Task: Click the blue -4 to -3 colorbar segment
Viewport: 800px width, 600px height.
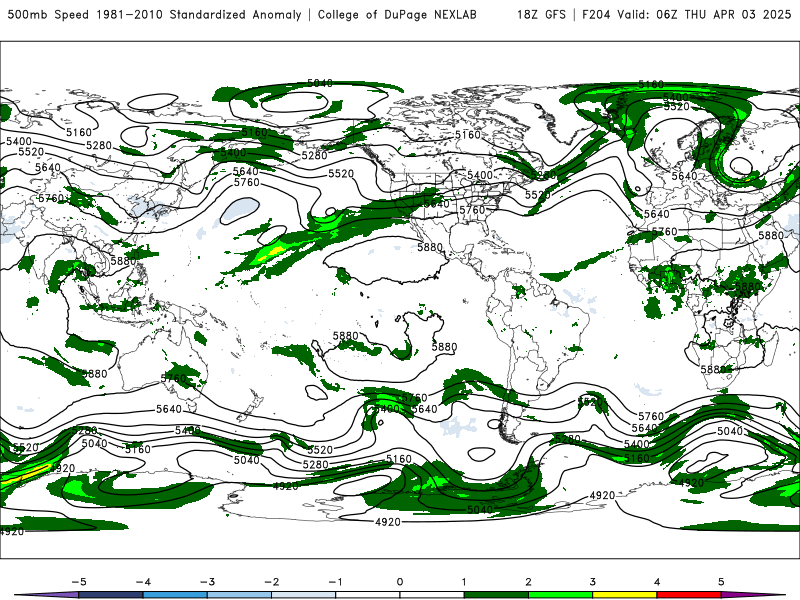Action: [x=175, y=595]
